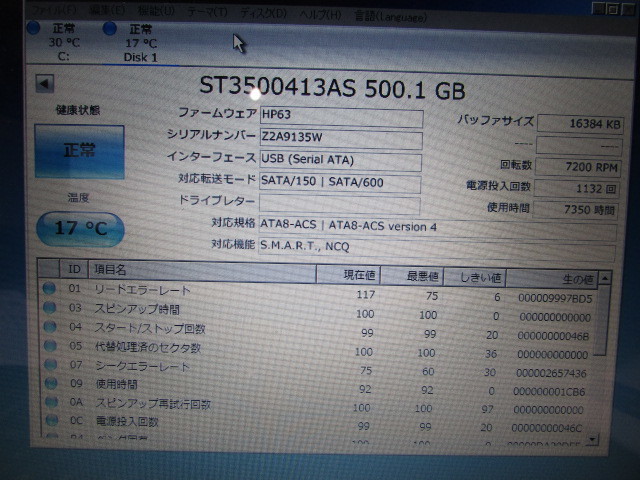The image size is (640, 480).
Task: Click the 現在値 column header
Action: pos(348,275)
